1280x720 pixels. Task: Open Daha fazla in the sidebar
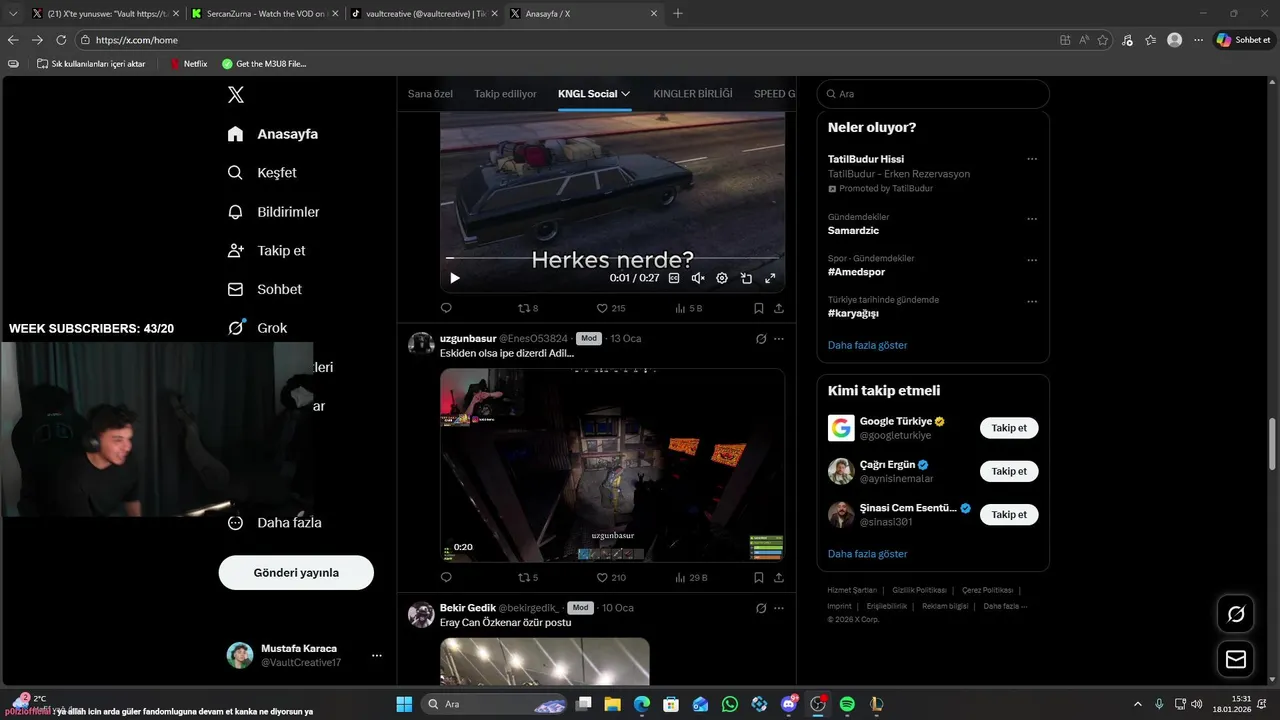click(x=274, y=523)
